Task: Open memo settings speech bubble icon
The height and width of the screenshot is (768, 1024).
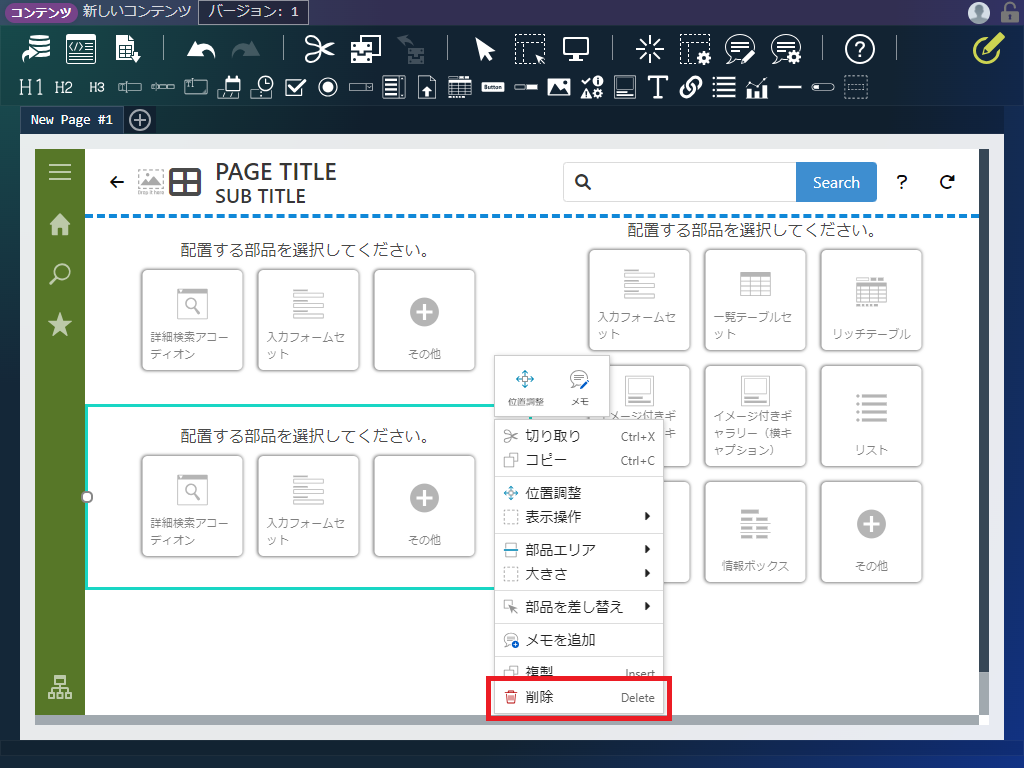Action: click(x=786, y=49)
